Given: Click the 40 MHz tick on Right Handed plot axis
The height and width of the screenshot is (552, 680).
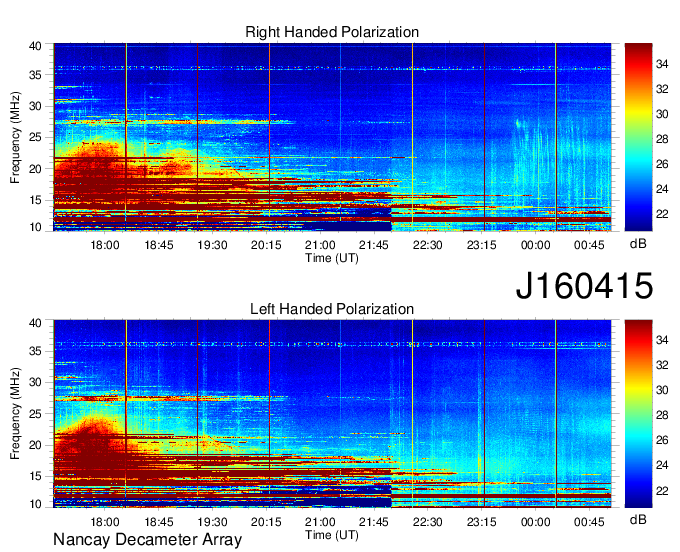Looking at the screenshot, I should 36,46.
